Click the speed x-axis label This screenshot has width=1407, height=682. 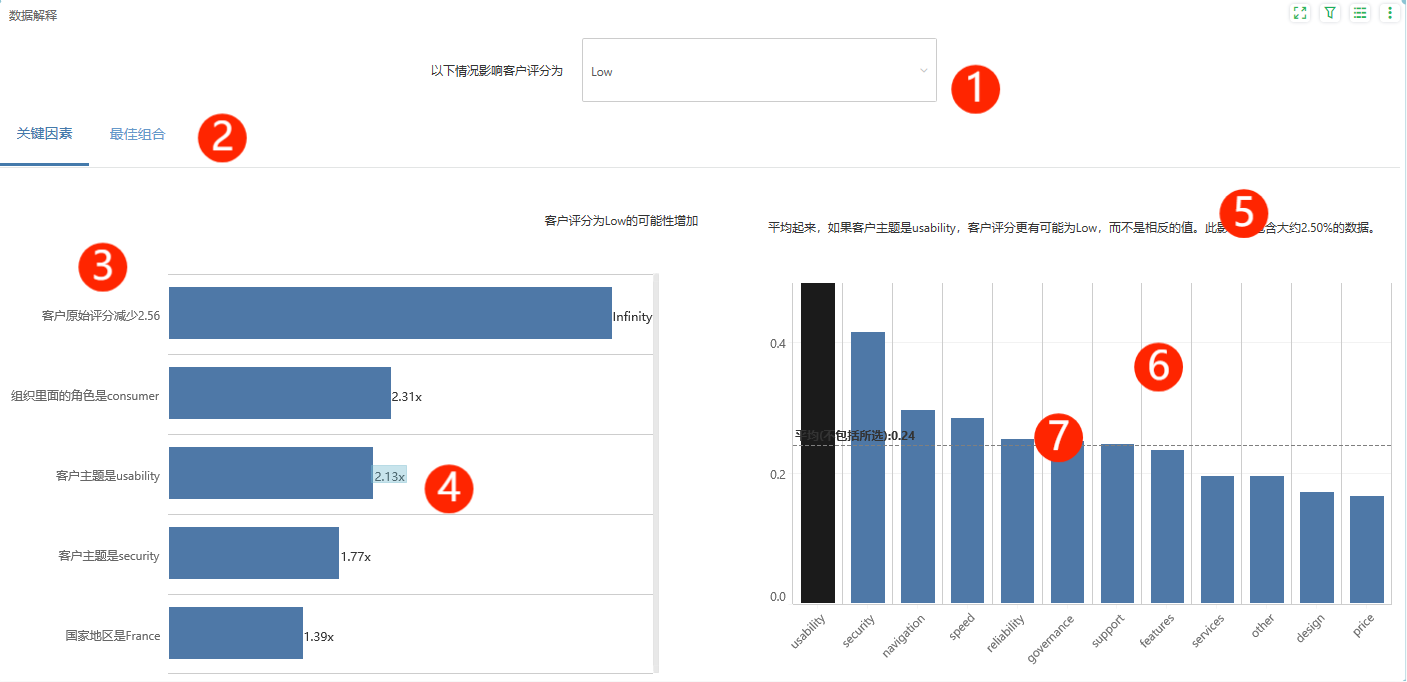[x=962, y=627]
